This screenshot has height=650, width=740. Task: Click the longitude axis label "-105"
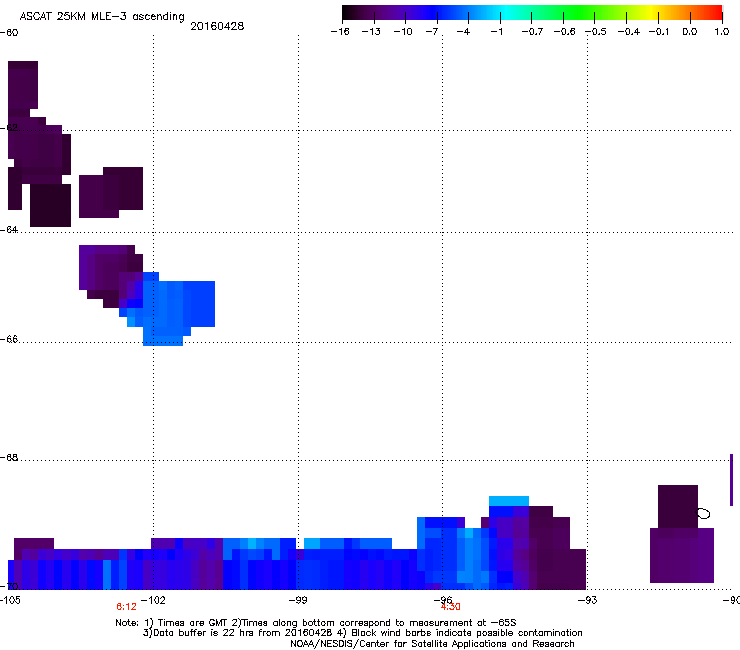[x=10, y=600]
